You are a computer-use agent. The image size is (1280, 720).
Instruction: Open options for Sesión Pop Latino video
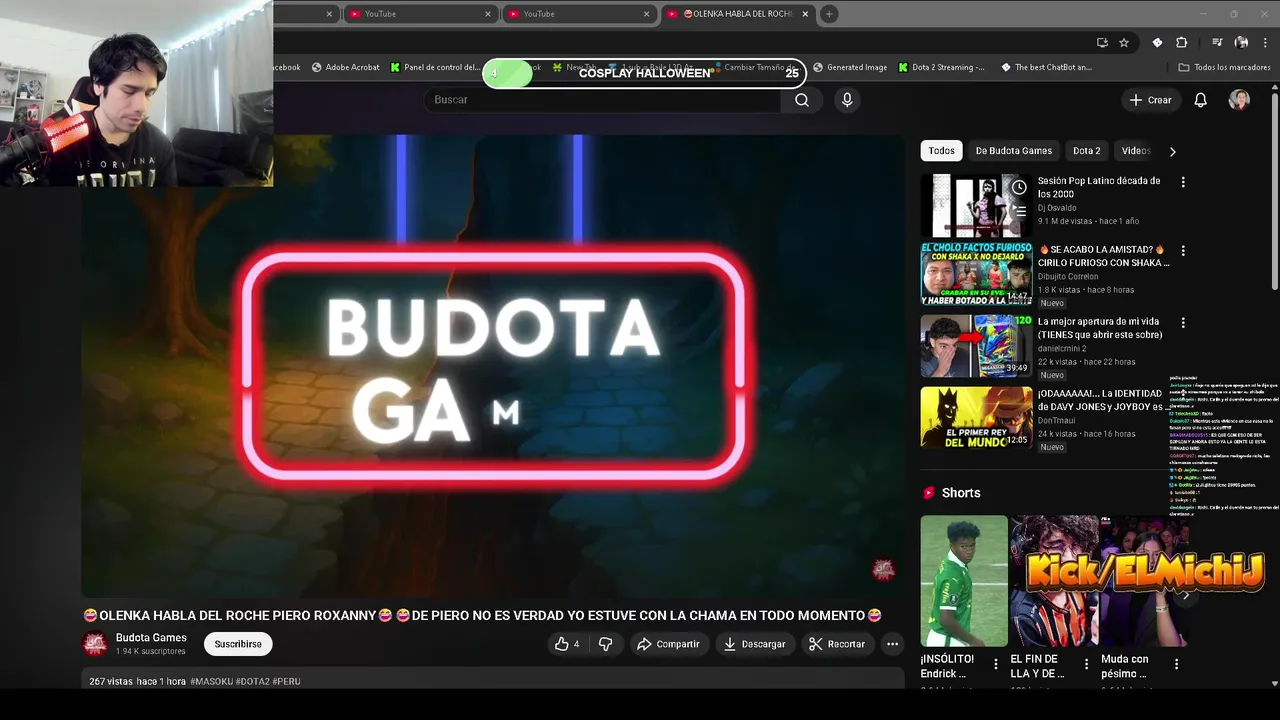pos(1183,182)
